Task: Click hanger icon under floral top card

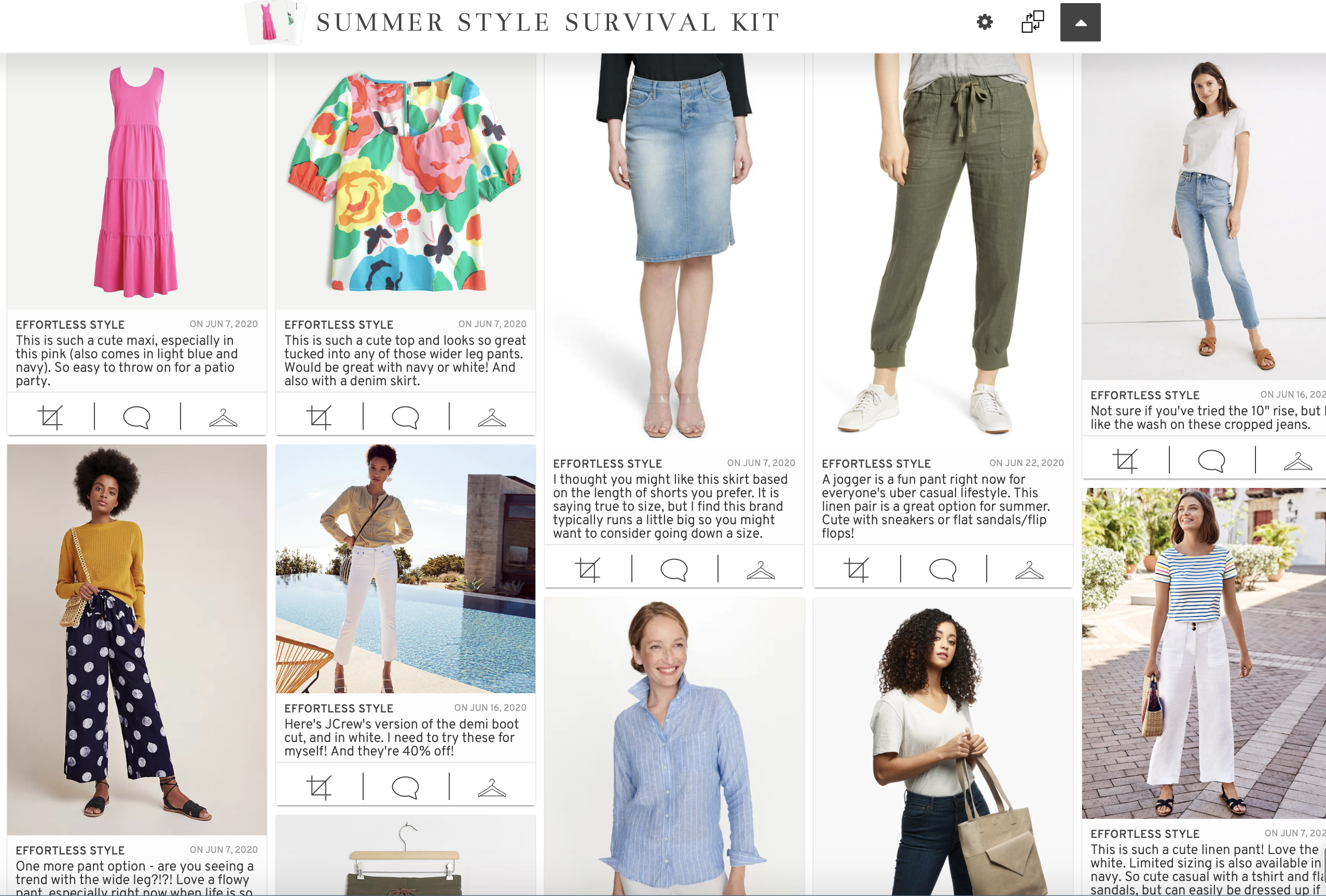Action: click(x=492, y=417)
